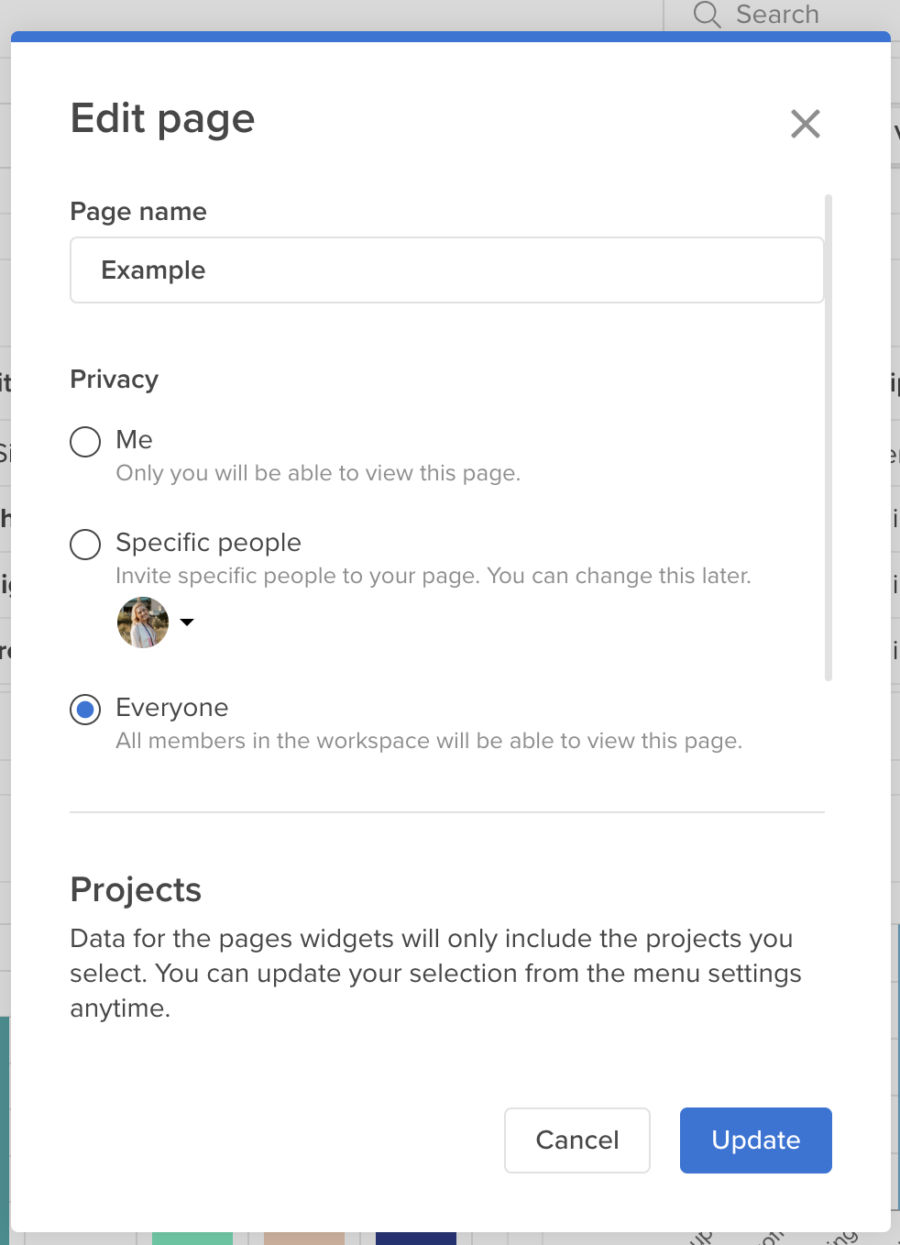The width and height of the screenshot is (900, 1245).
Task: Open the Search magnifier icon
Action: [706, 15]
